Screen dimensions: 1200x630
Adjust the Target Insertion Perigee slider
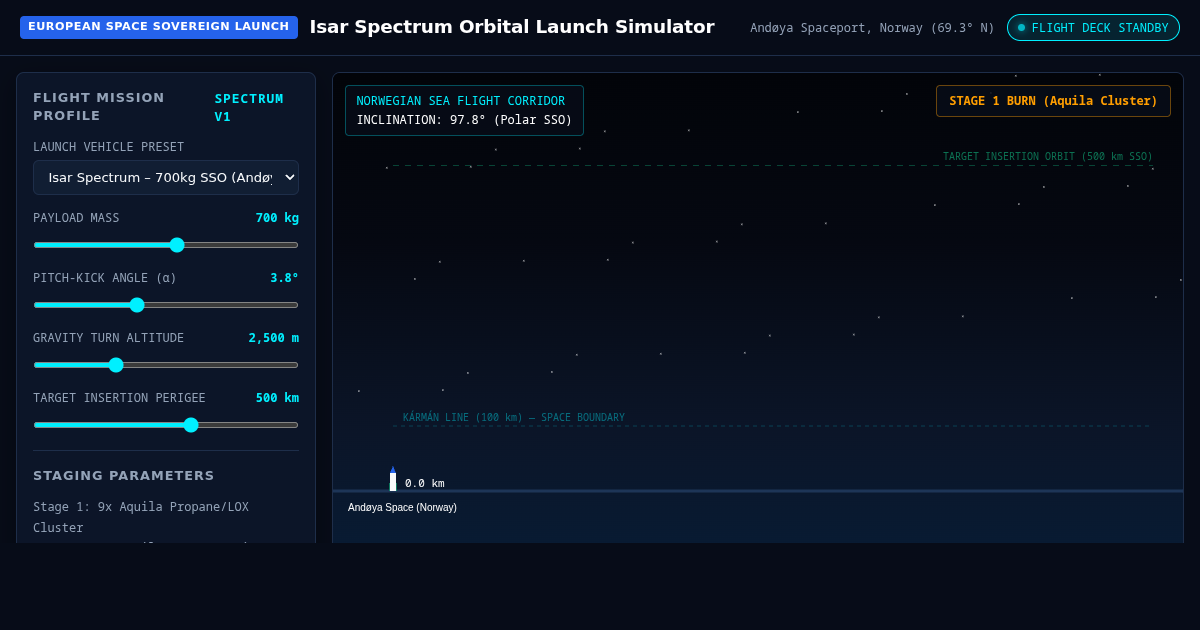(166, 425)
